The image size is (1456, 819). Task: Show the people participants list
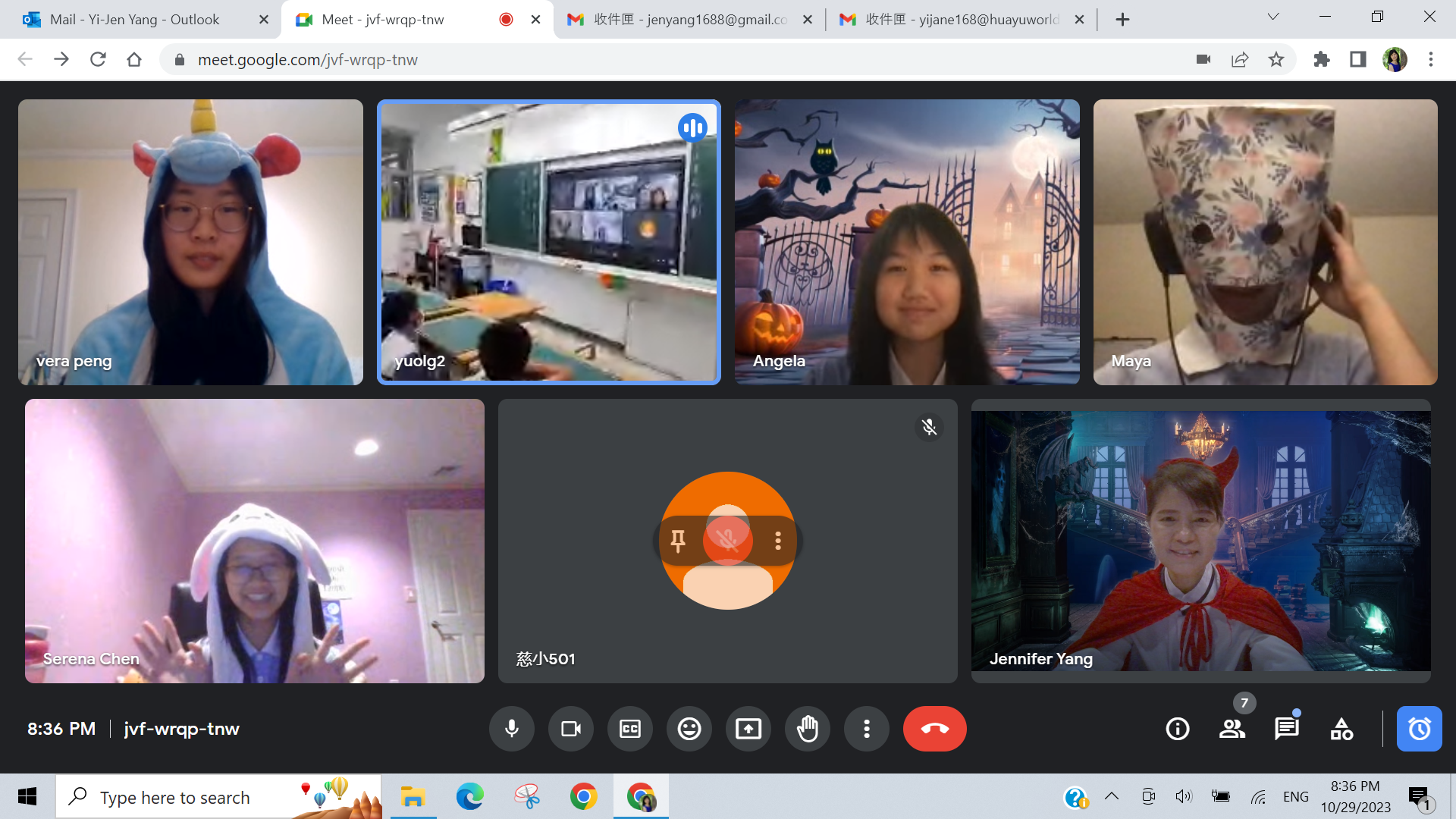pyautogui.click(x=1232, y=729)
